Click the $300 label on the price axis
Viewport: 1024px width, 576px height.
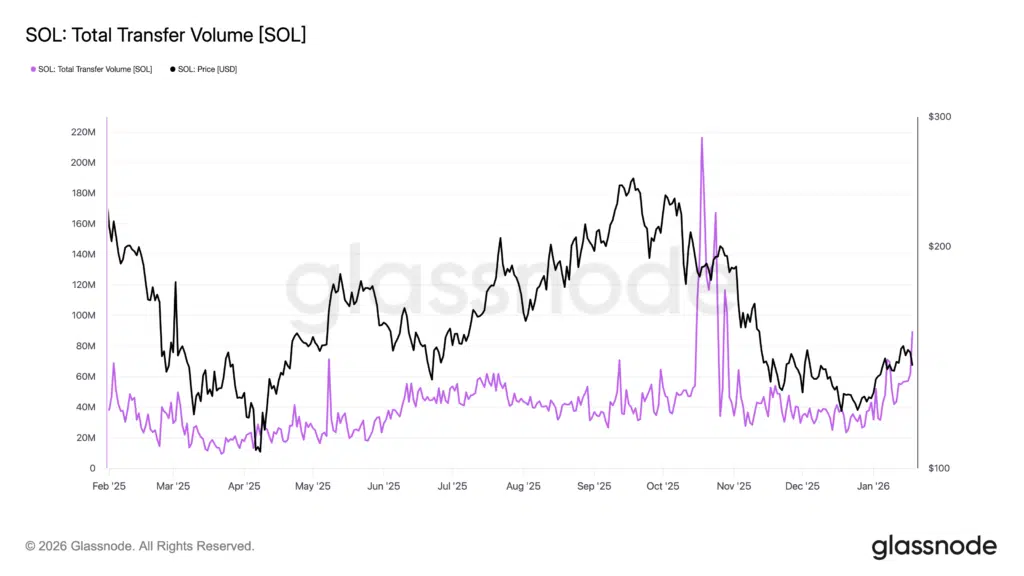tap(941, 118)
